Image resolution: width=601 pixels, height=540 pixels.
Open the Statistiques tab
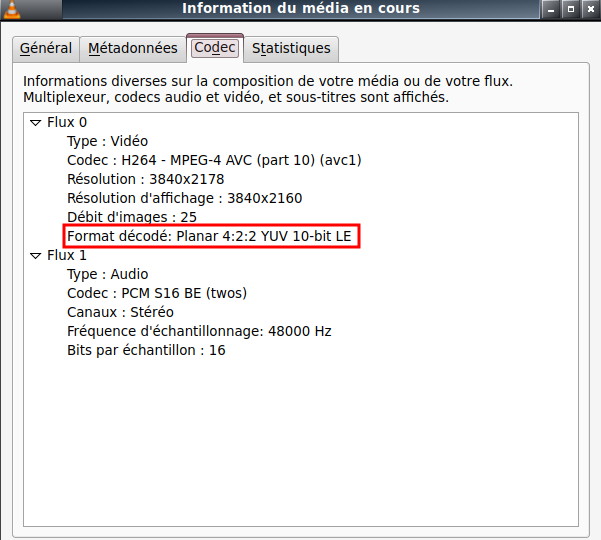291,49
